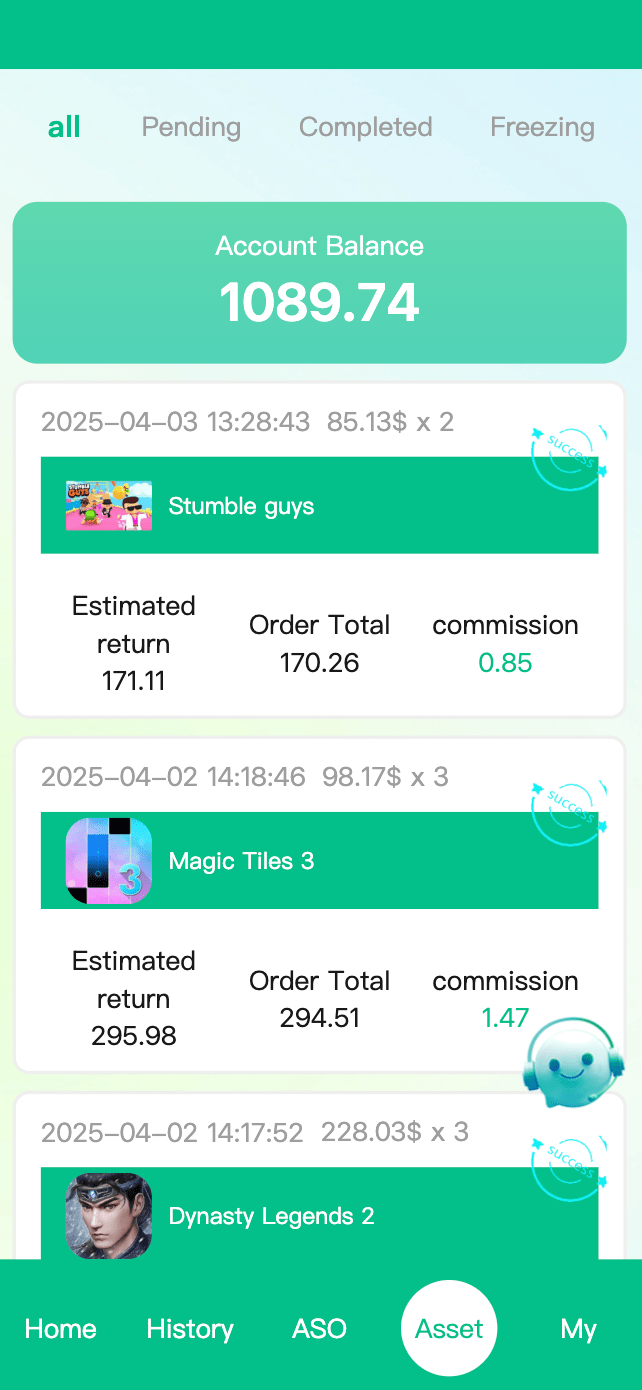This screenshot has width=642, height=1390.
Task: Navigate to the ASO section
Action: 319,1329
